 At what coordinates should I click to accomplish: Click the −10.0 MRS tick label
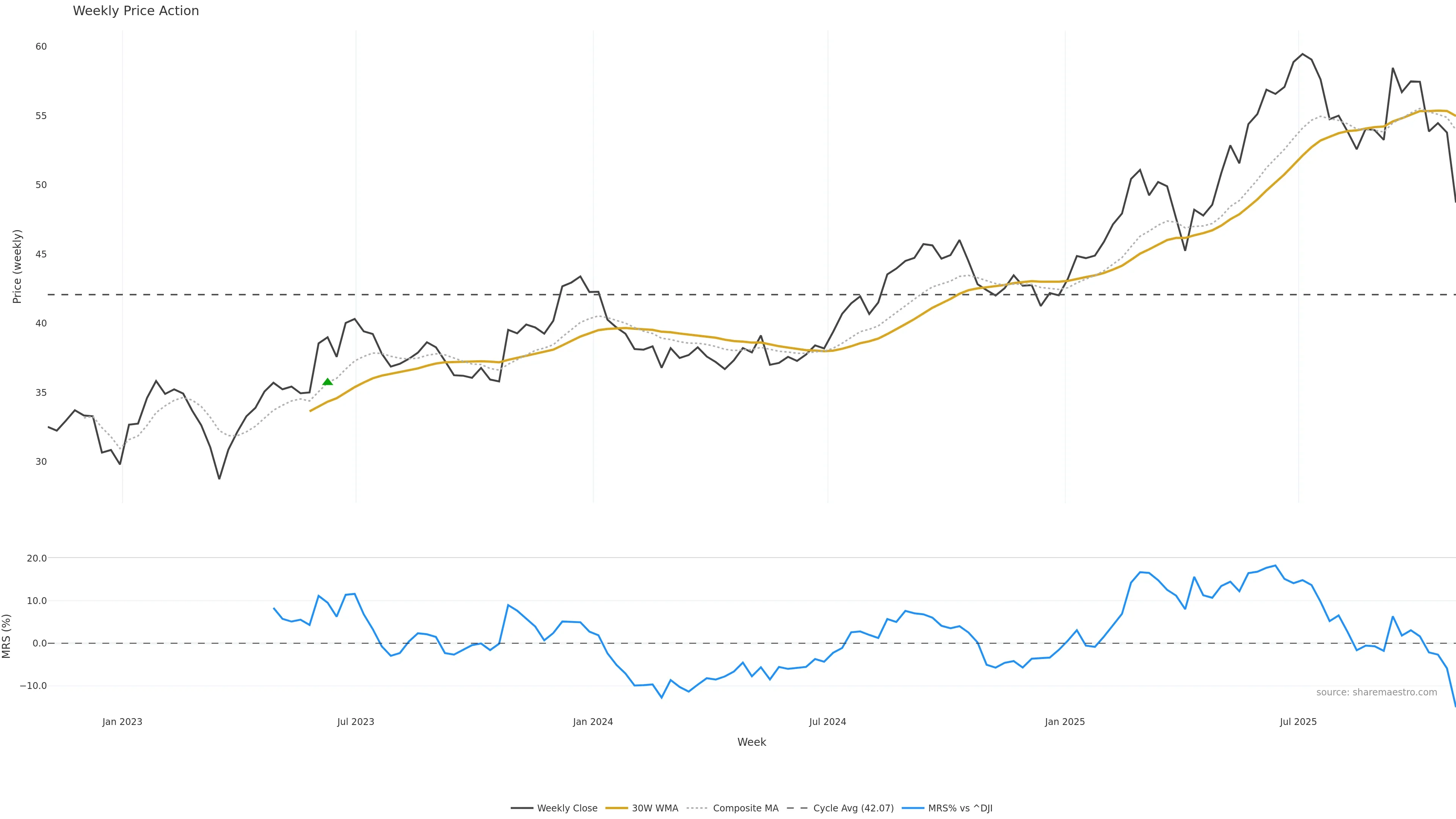[33, 686]
